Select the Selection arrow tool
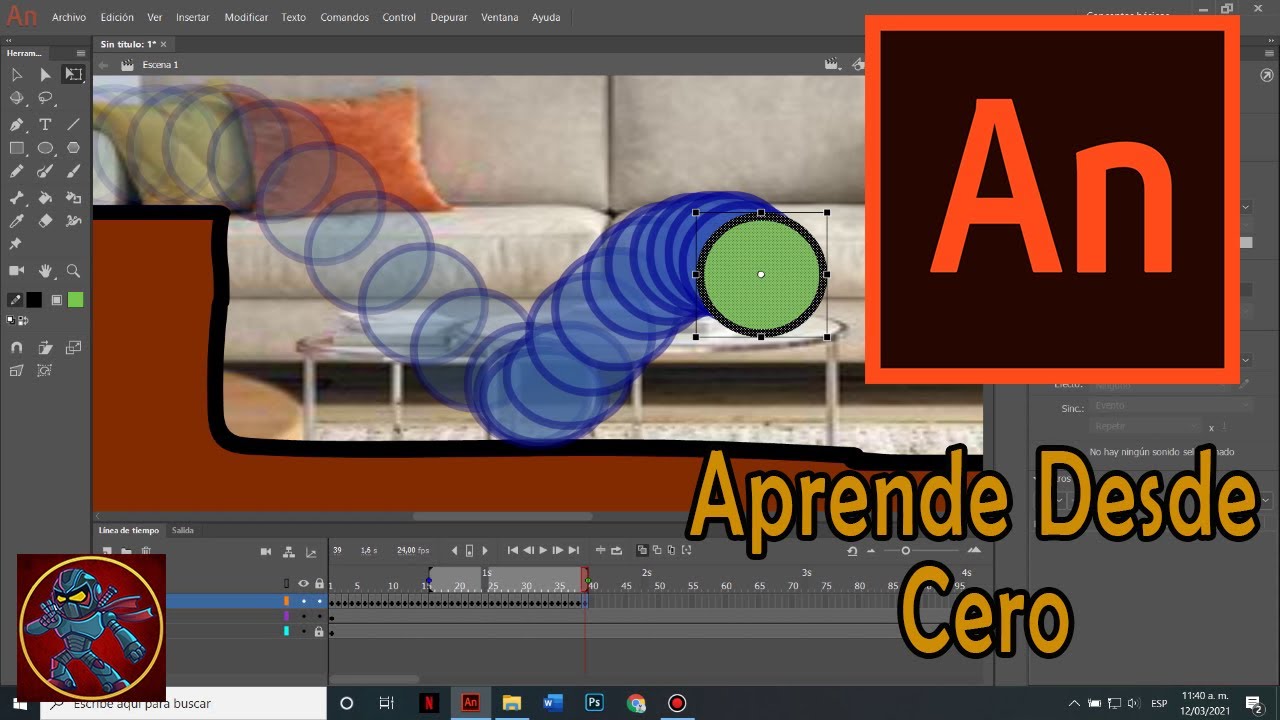Screen dimensions: 1280x720 (x=17, y=74)
